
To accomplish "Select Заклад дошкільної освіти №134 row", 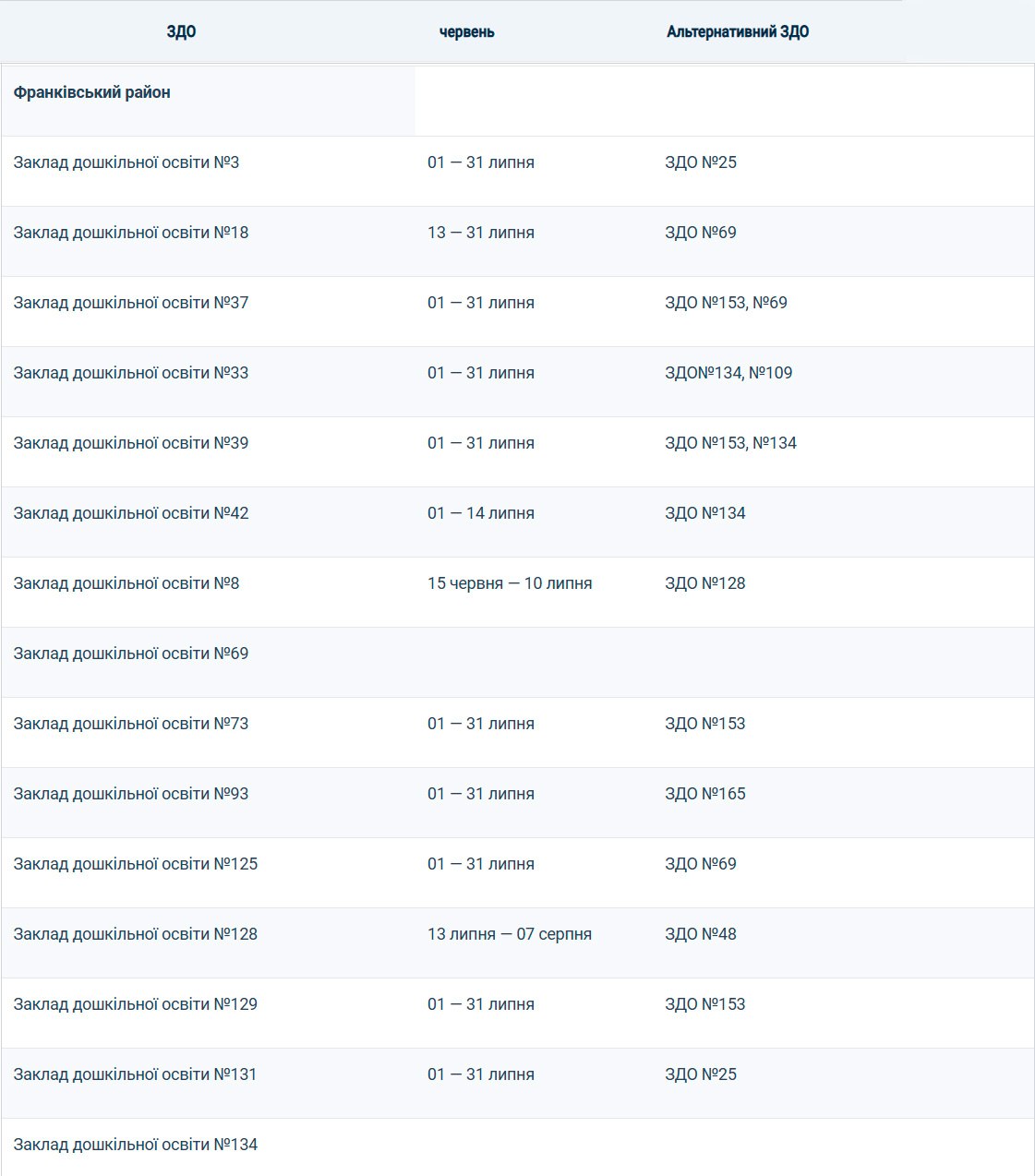I will click(517, 1147).
